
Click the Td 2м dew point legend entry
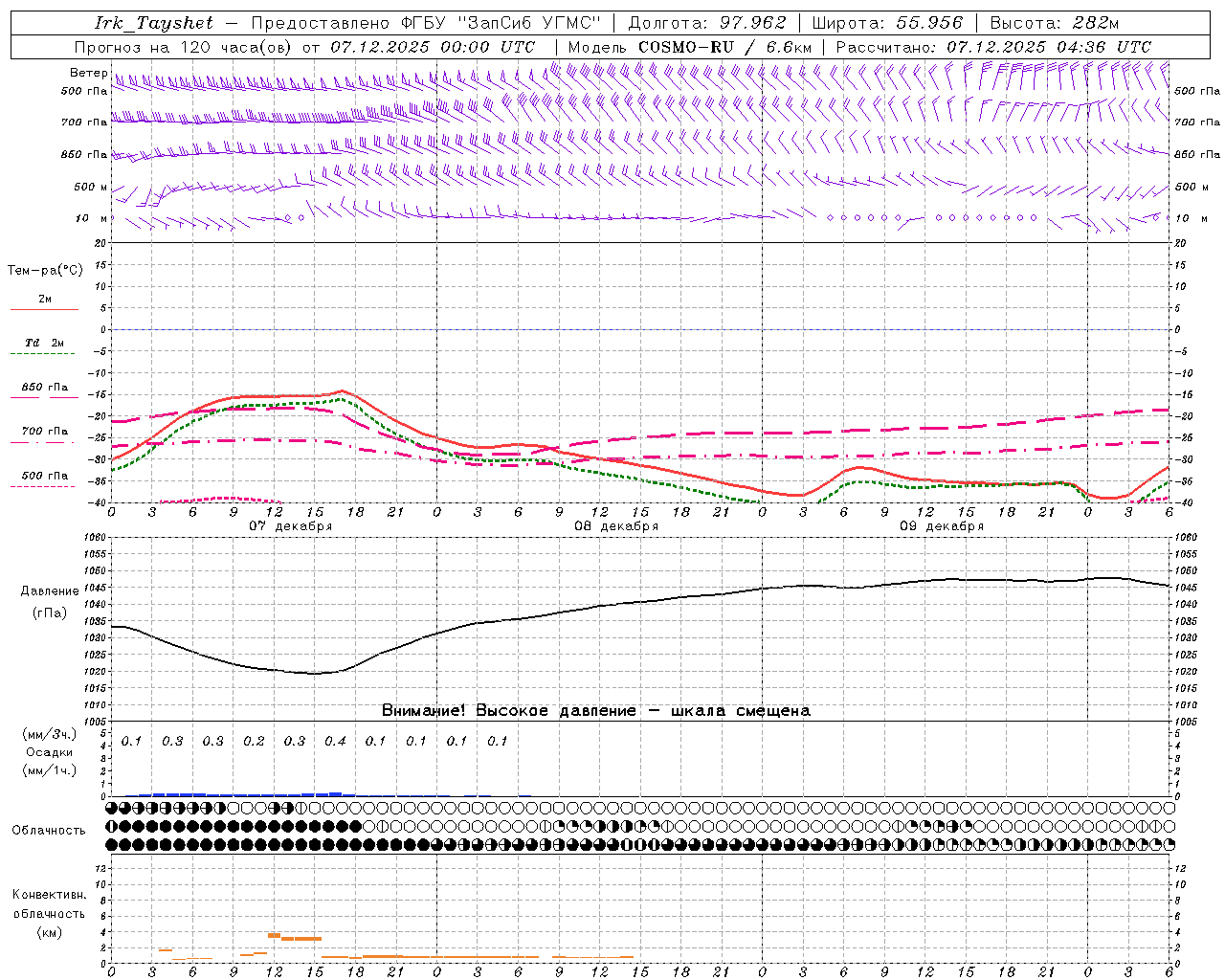[44, 343]
